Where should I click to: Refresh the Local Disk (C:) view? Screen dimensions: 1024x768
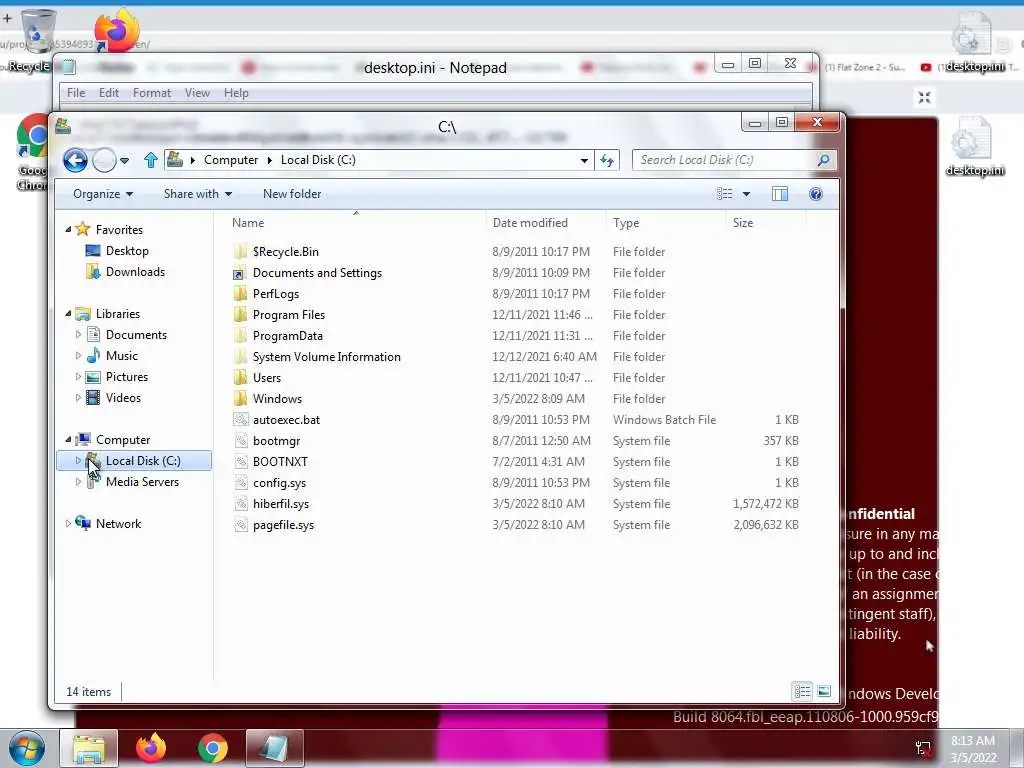click(x=607, y=160)
